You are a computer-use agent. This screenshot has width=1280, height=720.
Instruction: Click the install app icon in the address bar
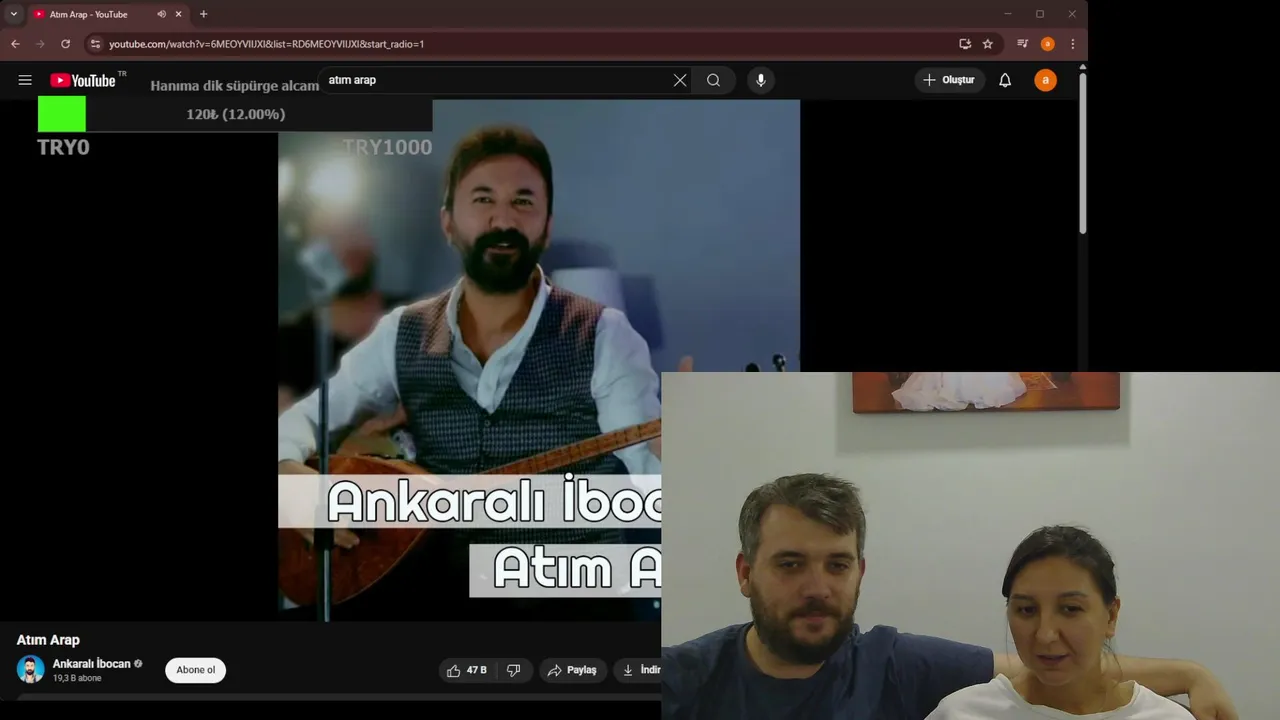point(965,44)
